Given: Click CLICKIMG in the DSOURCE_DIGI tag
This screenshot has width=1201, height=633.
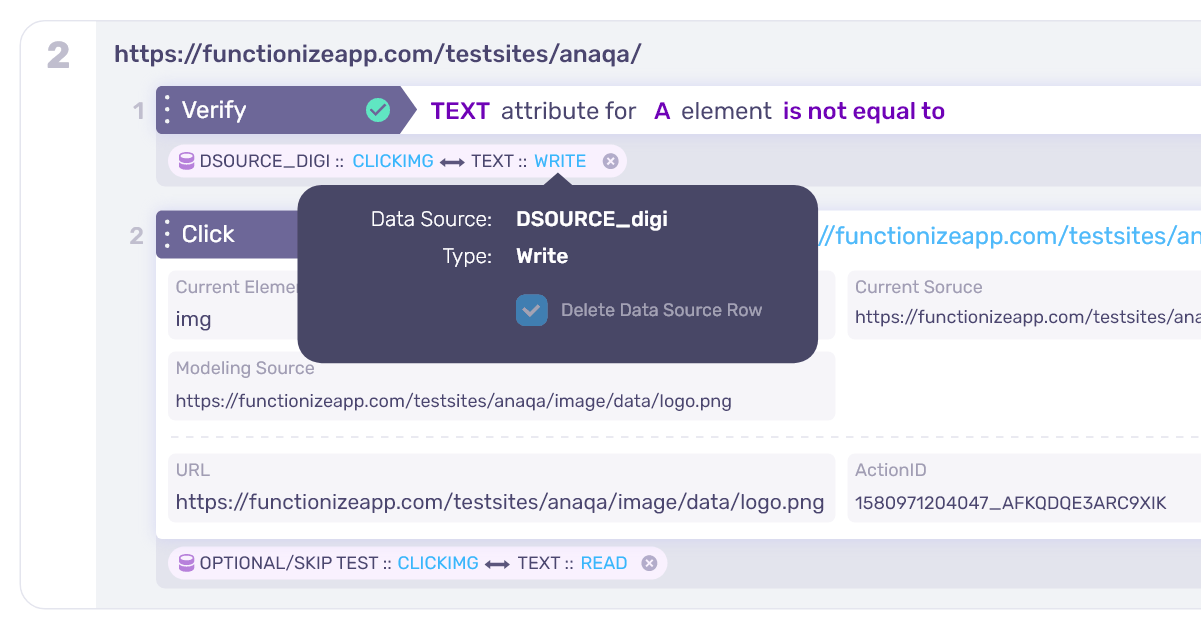Looking at the screenshot, I should (x=393, y=161).
